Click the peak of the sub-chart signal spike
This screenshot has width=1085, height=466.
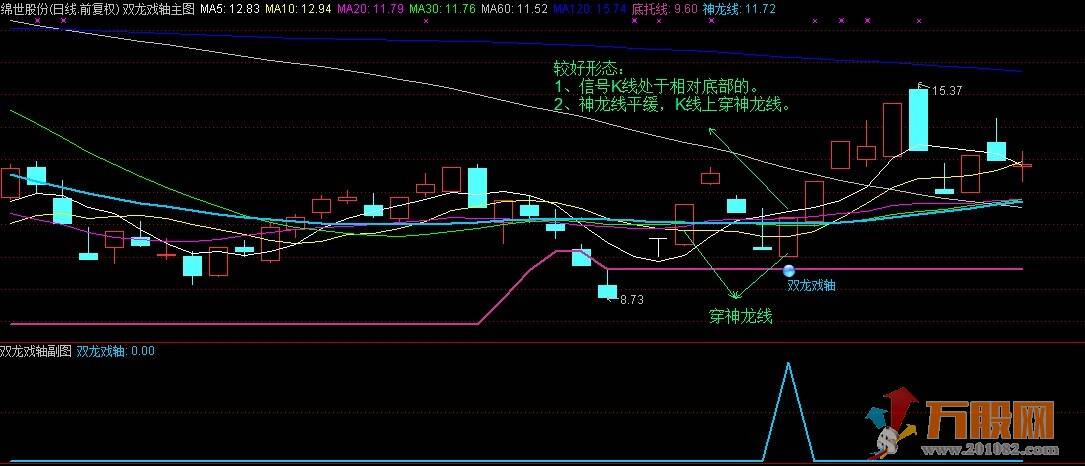tap(787, 364)
